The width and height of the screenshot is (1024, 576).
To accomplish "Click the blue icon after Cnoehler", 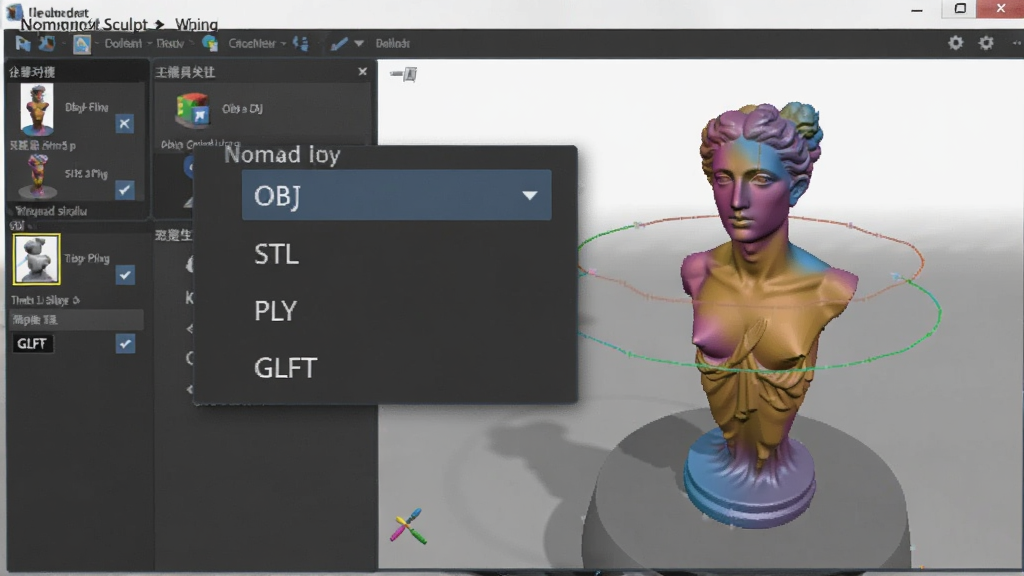I will point(301,43).
